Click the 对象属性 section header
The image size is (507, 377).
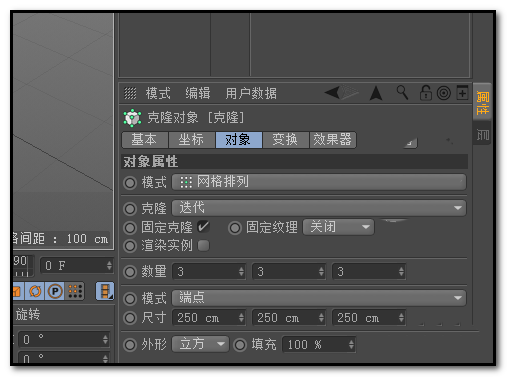(295, 162)
